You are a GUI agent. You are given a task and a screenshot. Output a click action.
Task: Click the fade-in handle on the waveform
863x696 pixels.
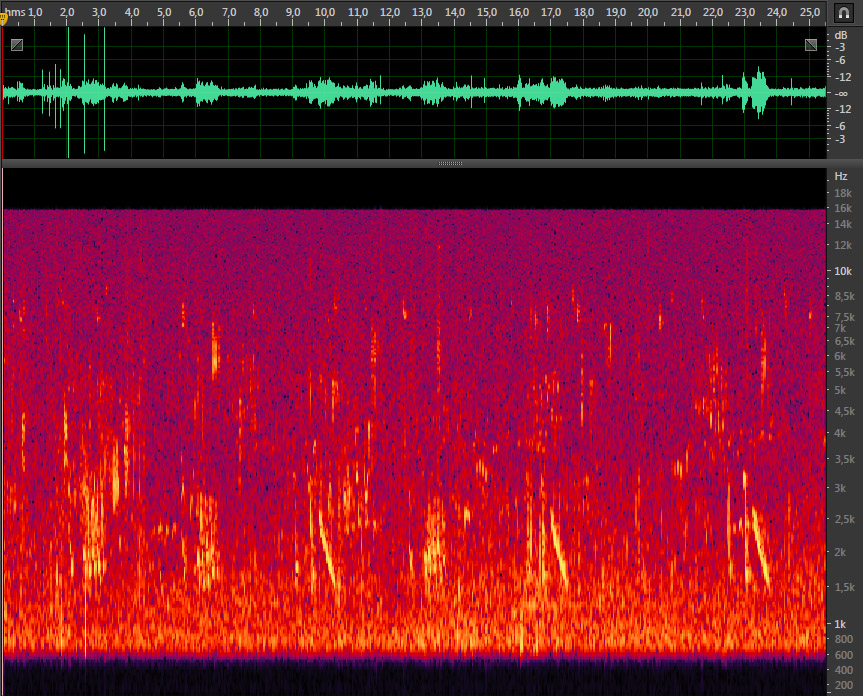17,45
